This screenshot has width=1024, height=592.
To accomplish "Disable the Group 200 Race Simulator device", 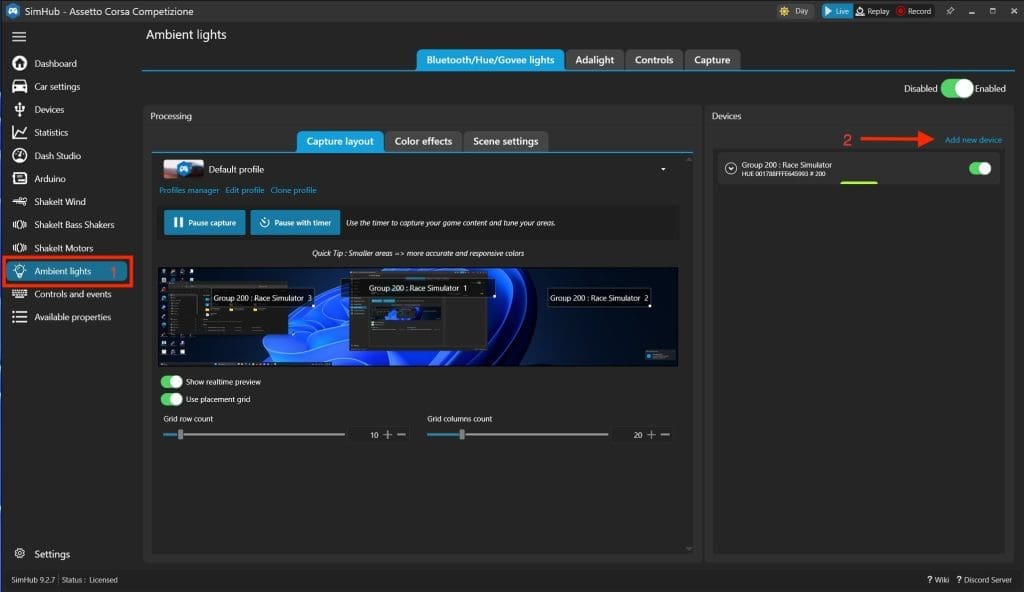I will click(979, 169).
